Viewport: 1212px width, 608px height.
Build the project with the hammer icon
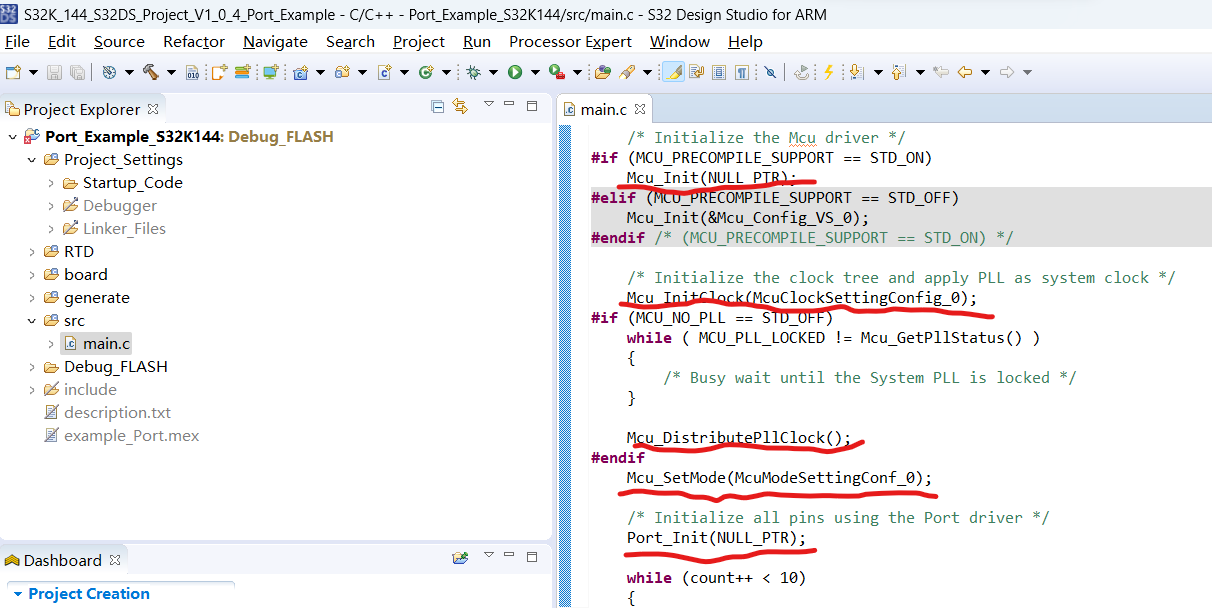pos(151,72)
